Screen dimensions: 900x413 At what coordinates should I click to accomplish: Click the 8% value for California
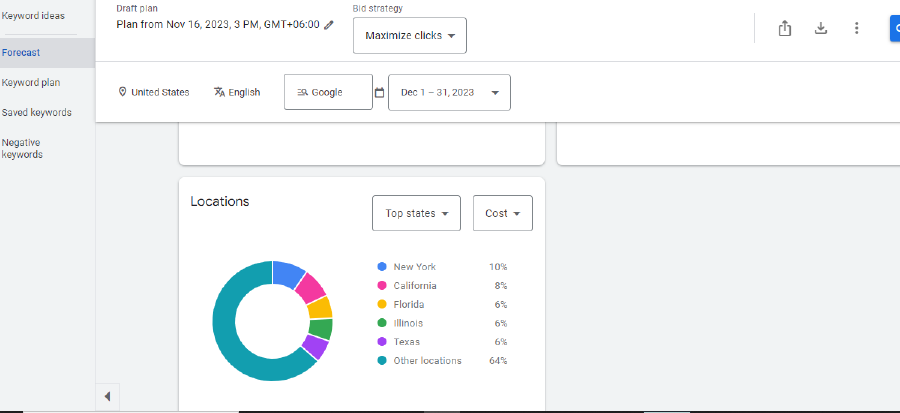(501, 286)
